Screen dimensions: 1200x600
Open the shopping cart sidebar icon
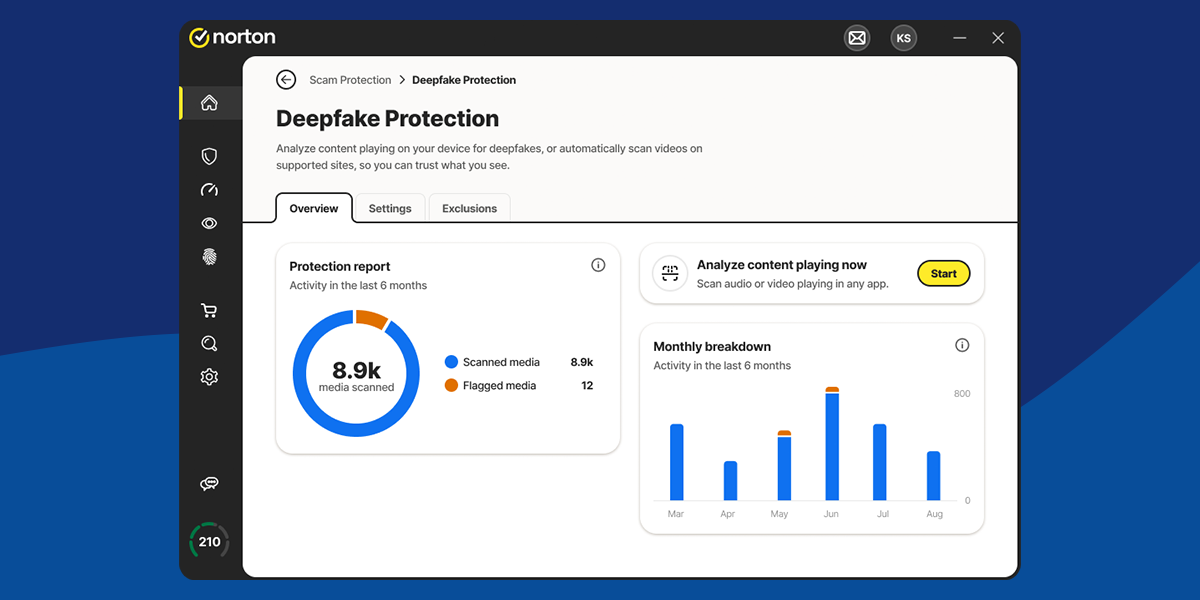click(x=209, y=310)
